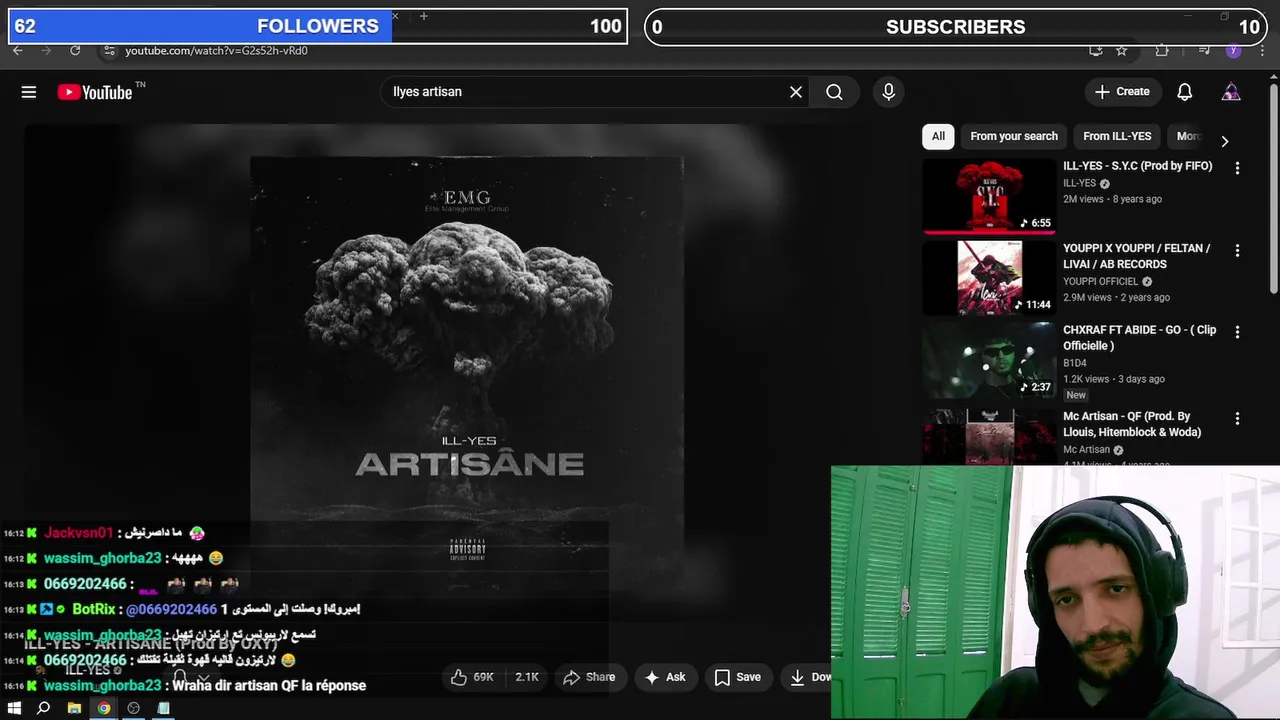Open options for CHXRAF FT ABIDE video
1280x720 pixels.
(1237, 332)
